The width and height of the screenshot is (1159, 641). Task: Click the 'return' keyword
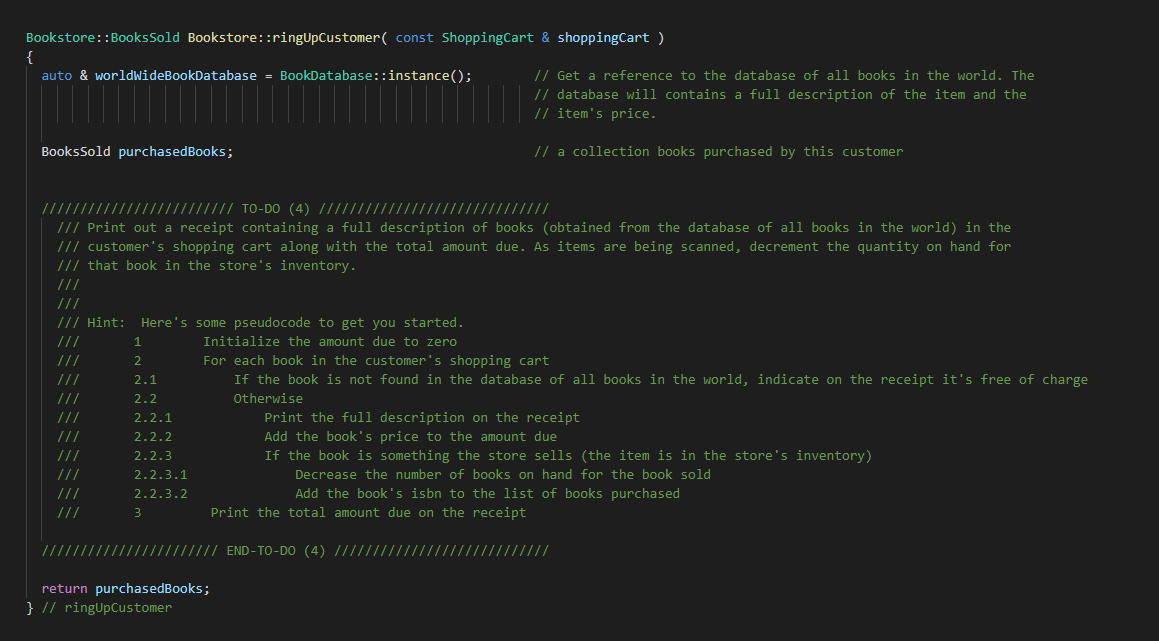pyautogui.click(x=64, y=589)
